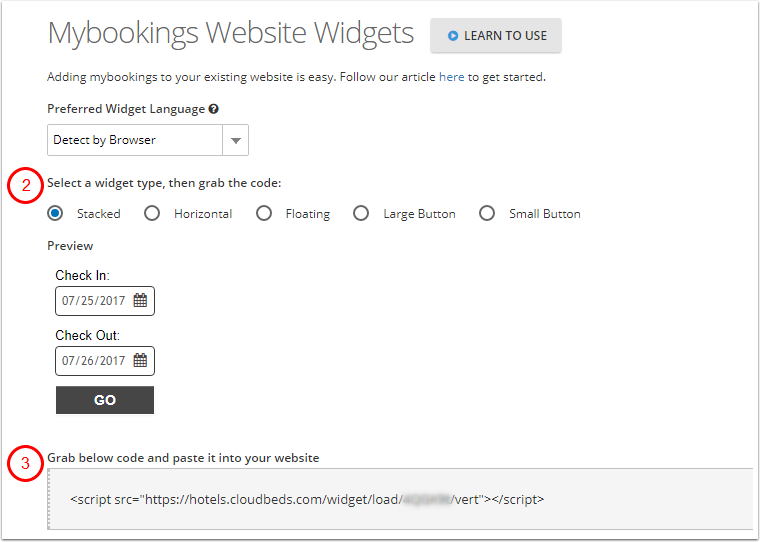
Task: Click the 'Select a widget type' heading
Action: (x=164, y=183)
